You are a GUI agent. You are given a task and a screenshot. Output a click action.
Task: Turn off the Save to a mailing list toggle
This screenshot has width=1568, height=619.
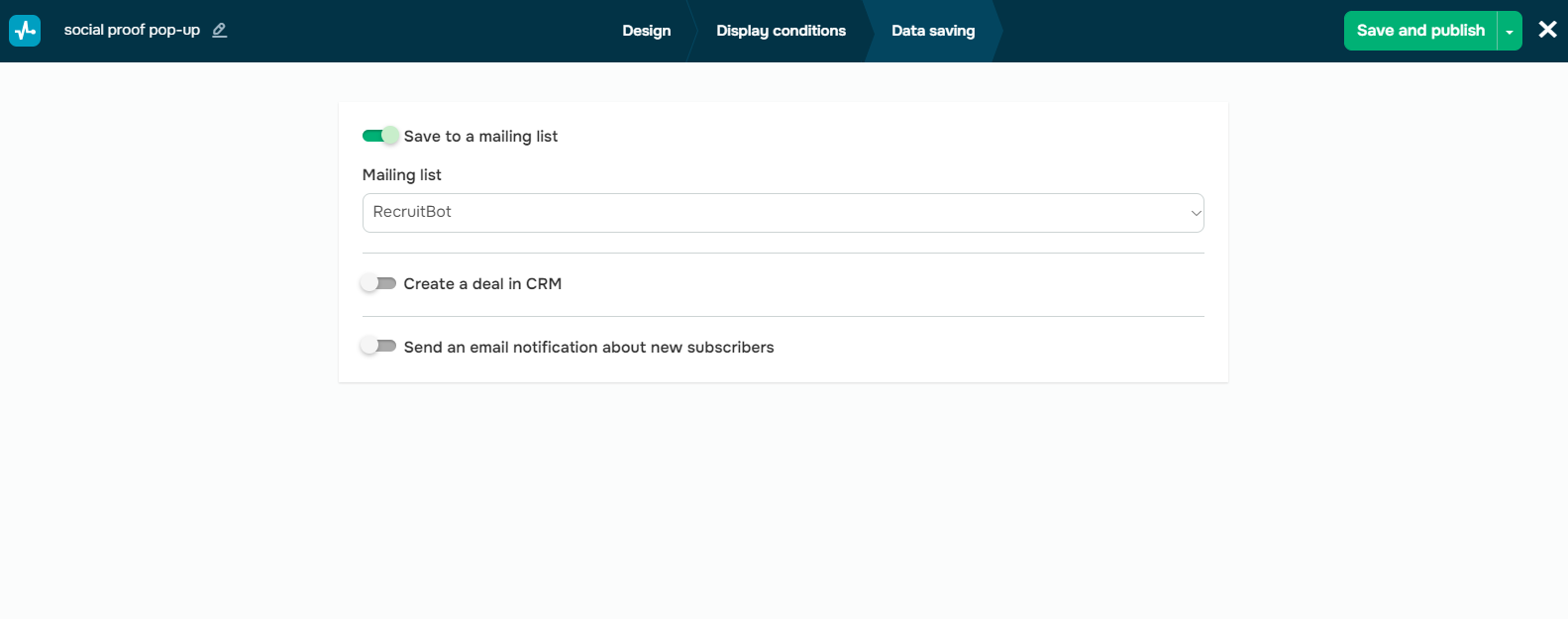click(x=380, y=136)
